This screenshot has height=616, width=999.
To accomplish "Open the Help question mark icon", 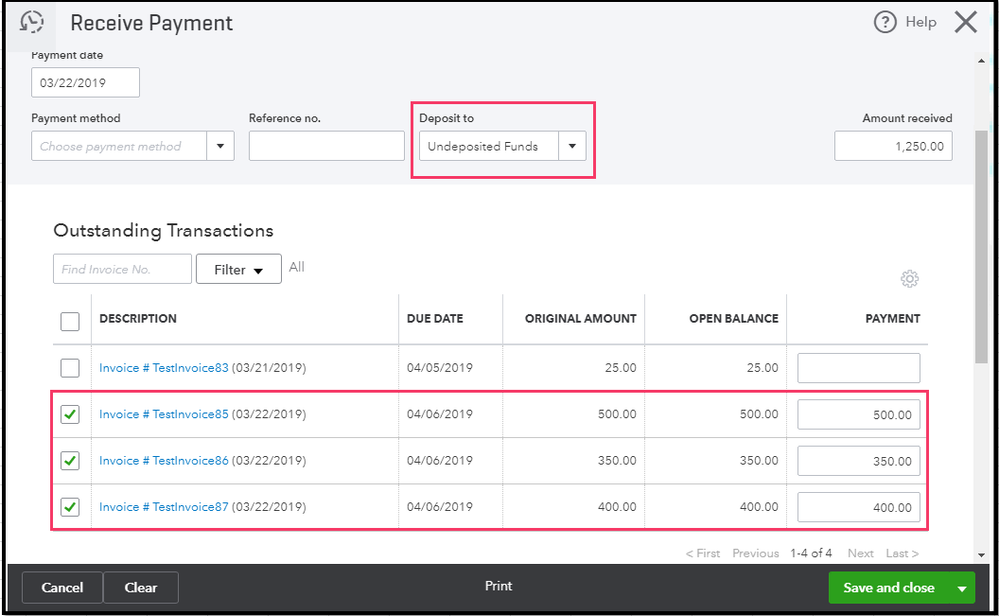I will (885, 22).
